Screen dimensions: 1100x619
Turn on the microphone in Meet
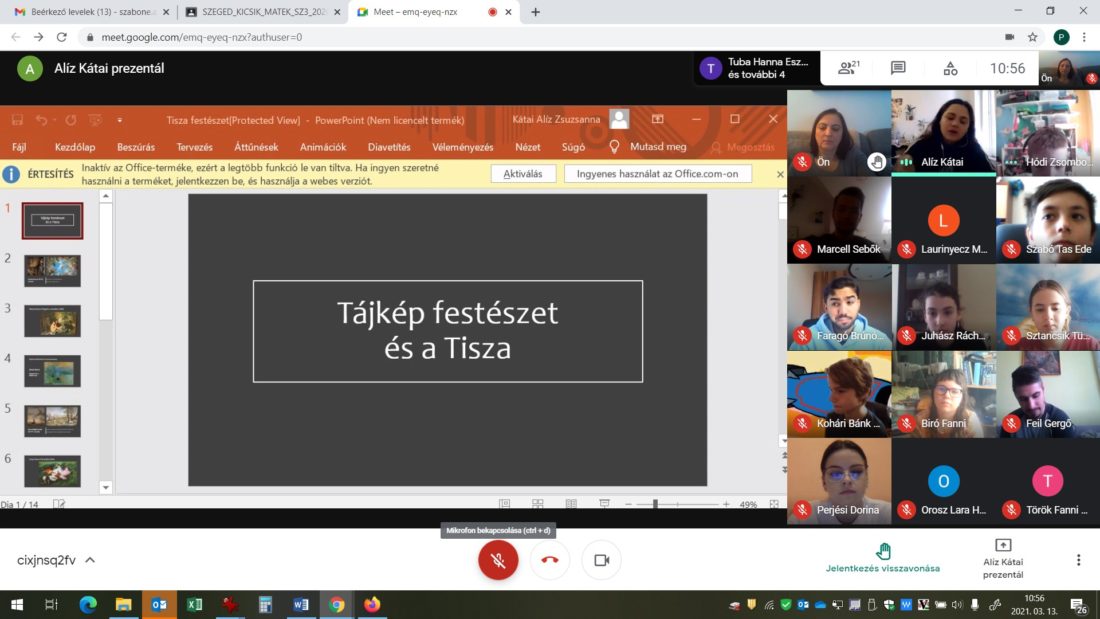[x=498, y=560]
